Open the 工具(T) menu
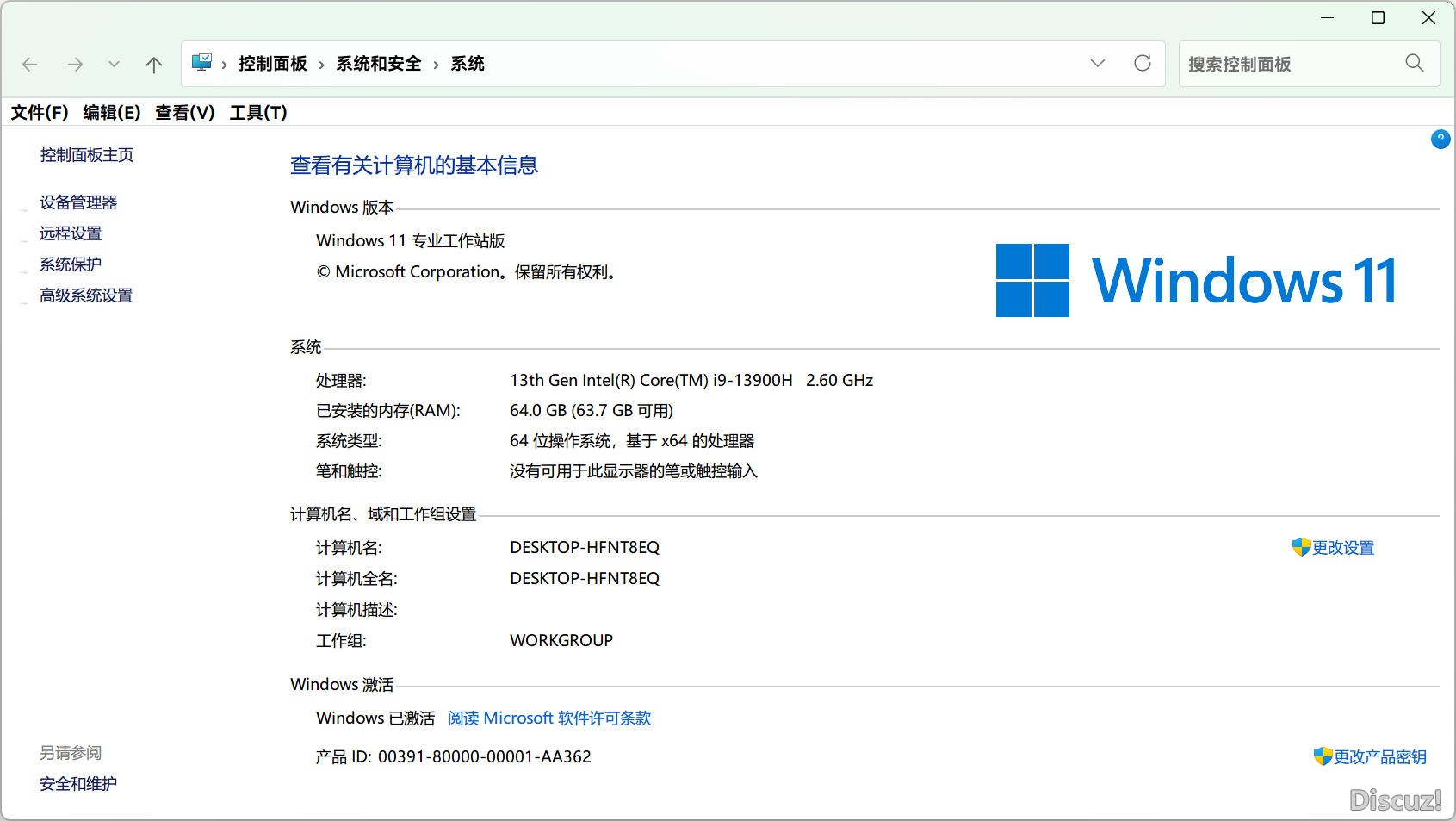The height and width of the screenshot is (821, 1456). [x=258, y=113]
